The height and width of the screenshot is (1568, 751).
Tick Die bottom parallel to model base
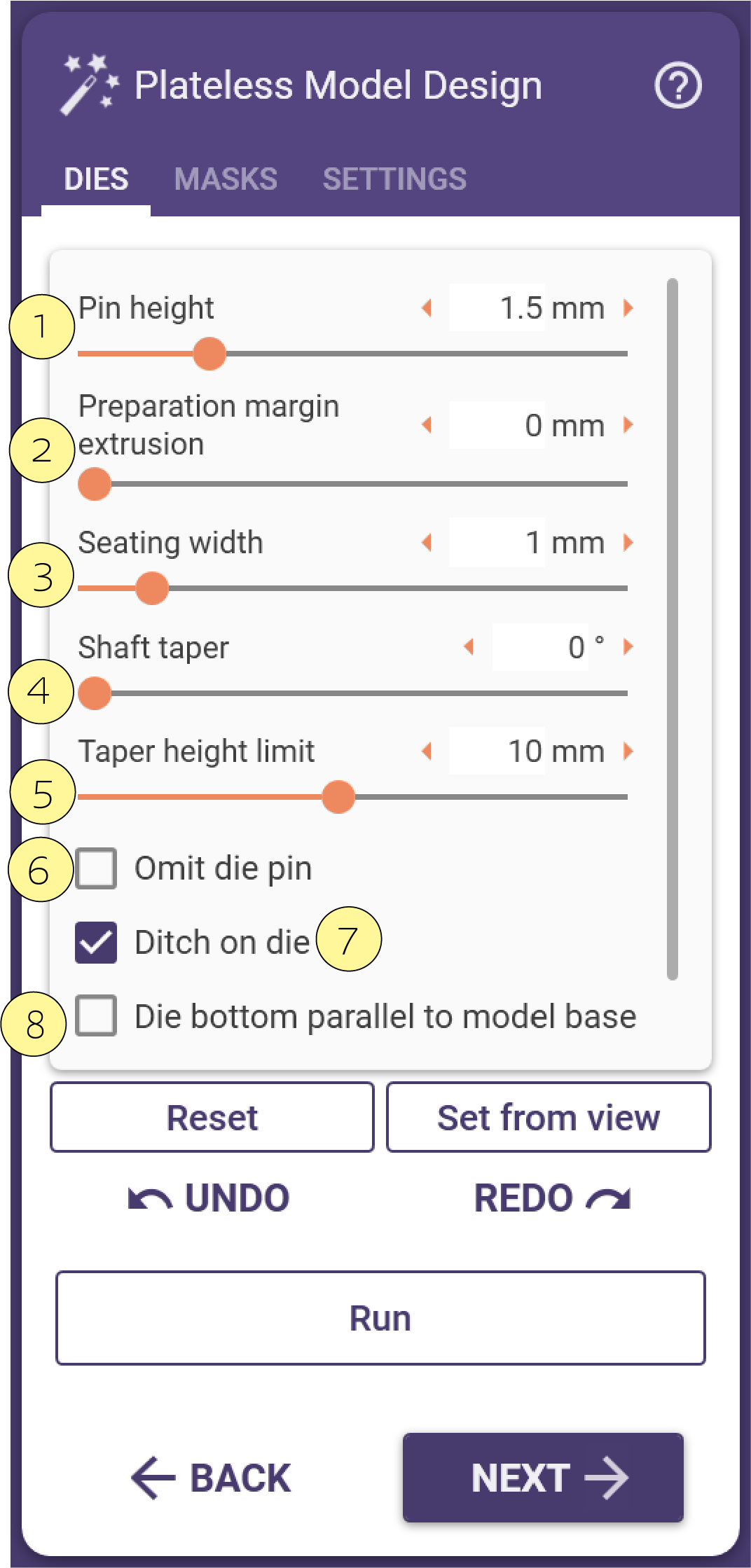(96, 1015)
